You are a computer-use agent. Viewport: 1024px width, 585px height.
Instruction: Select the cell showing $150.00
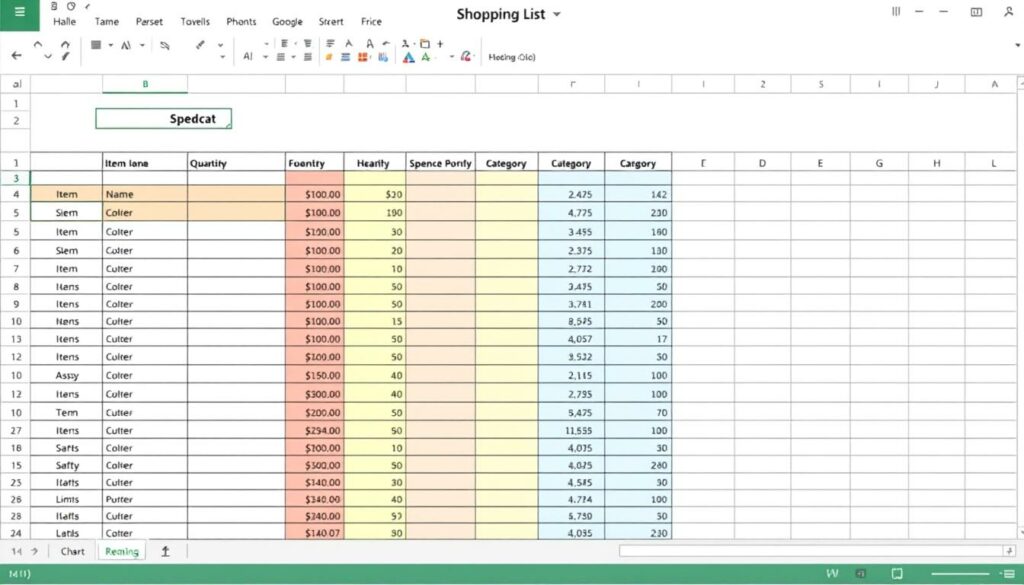pos(315,375)
